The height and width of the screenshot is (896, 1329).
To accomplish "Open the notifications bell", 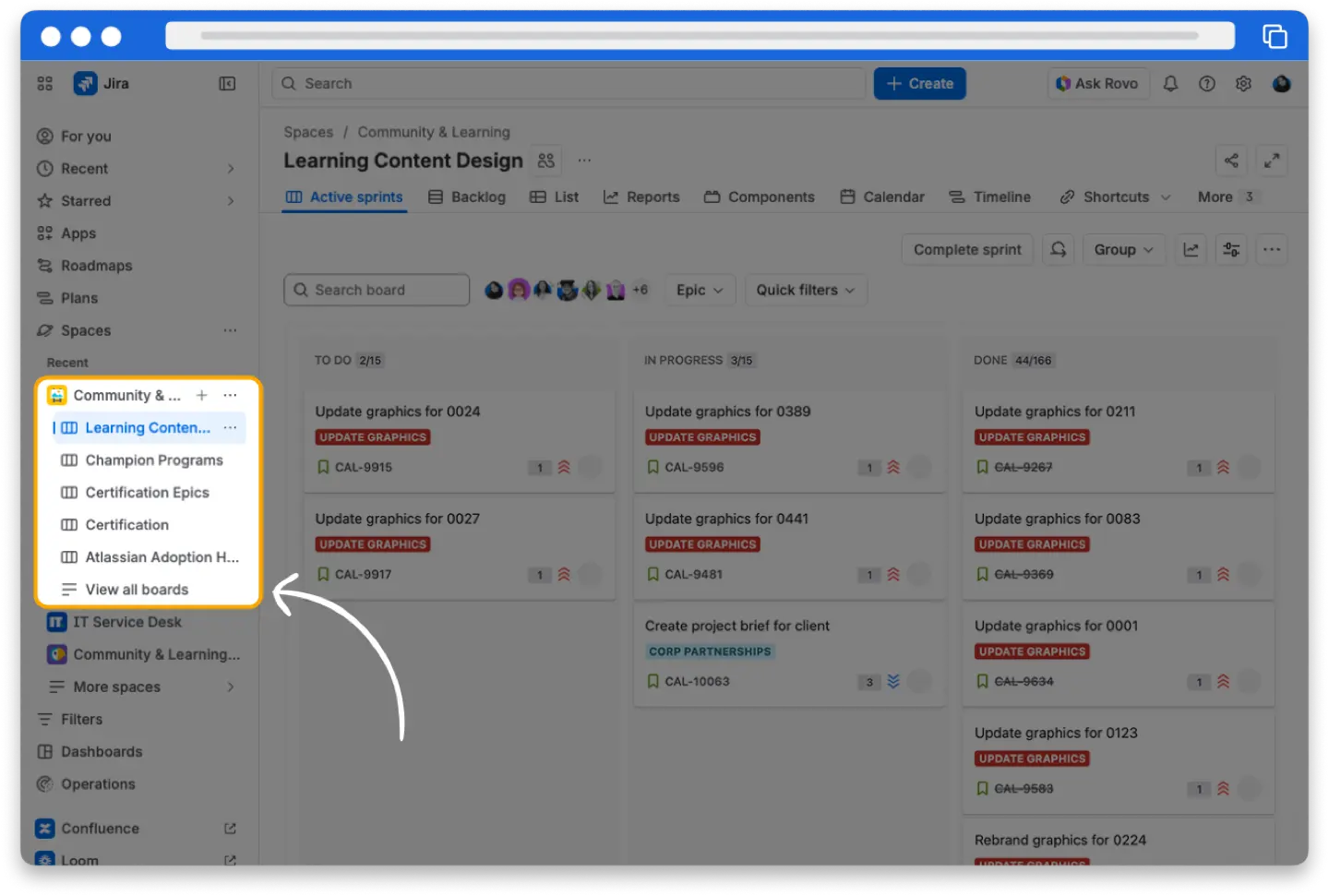I will 1170,84.
